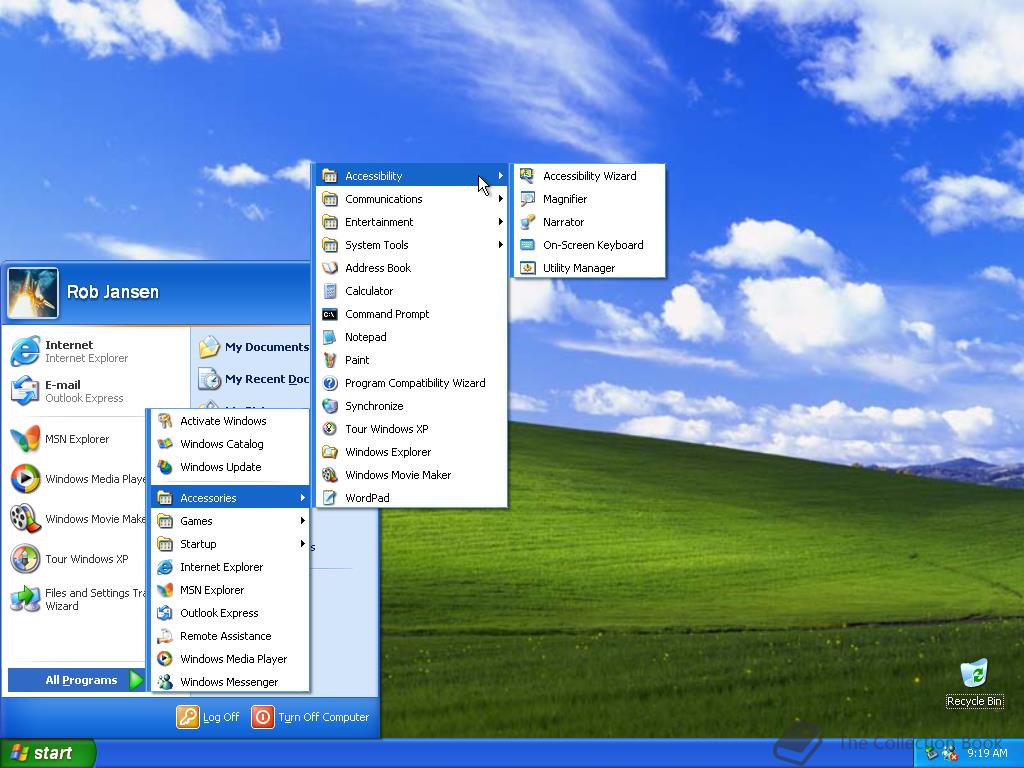Expand the Startup submenu arrow
1024x768 pixels.
302,544
